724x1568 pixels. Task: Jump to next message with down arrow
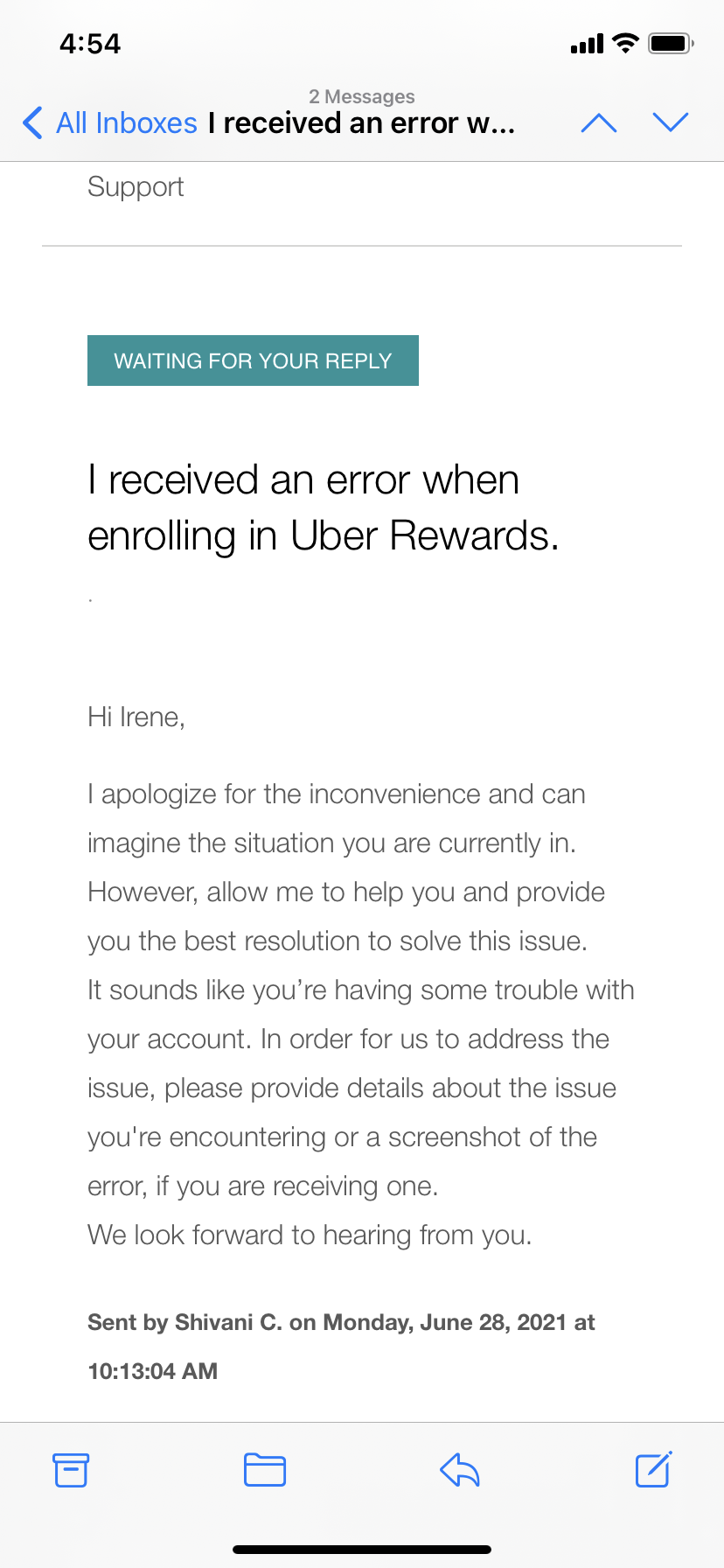(x=671, y=123)
